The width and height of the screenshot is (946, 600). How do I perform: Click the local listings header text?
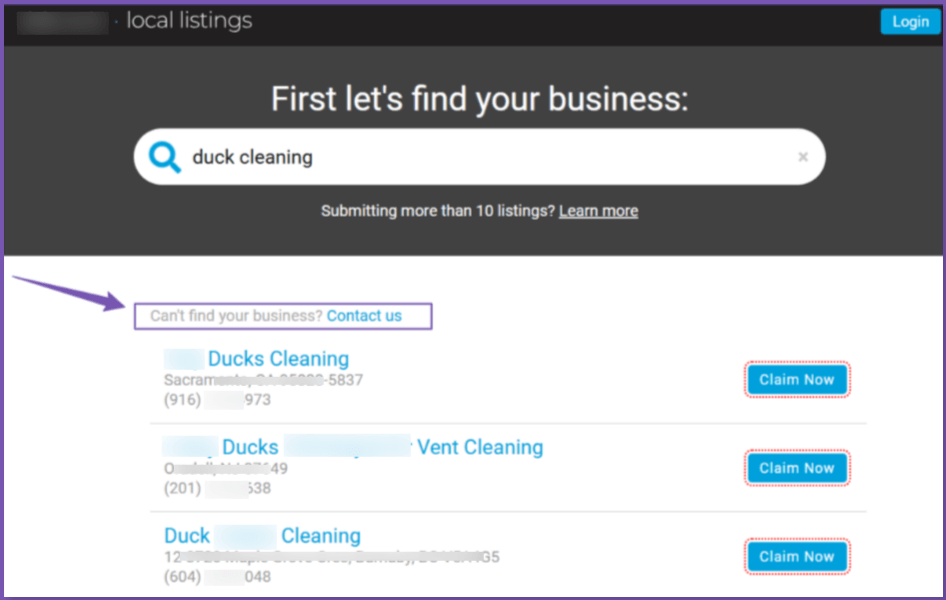pyautogui.click(x=189, y=21)
